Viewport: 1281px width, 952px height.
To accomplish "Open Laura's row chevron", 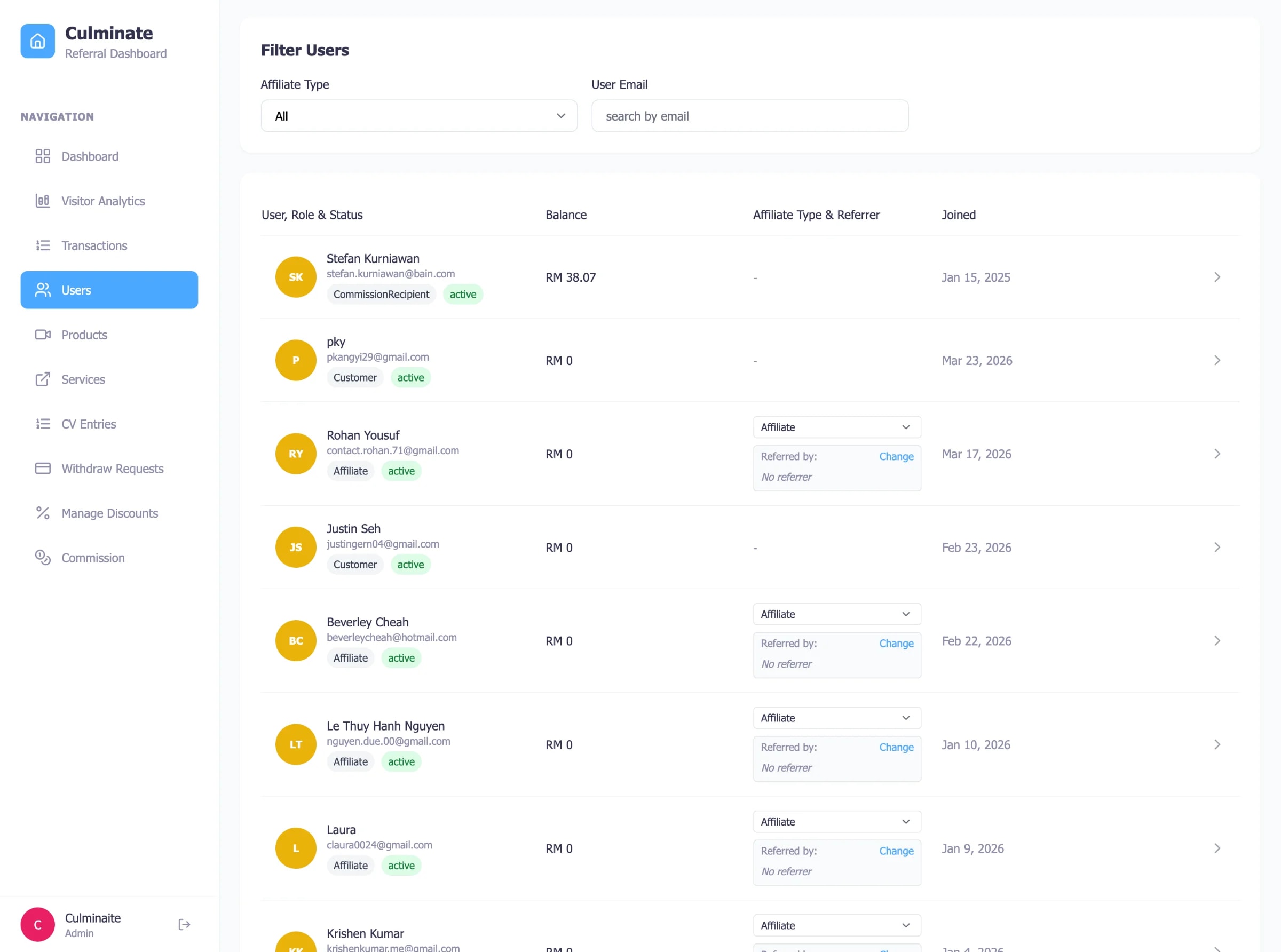I will [x=1217, y=848].
